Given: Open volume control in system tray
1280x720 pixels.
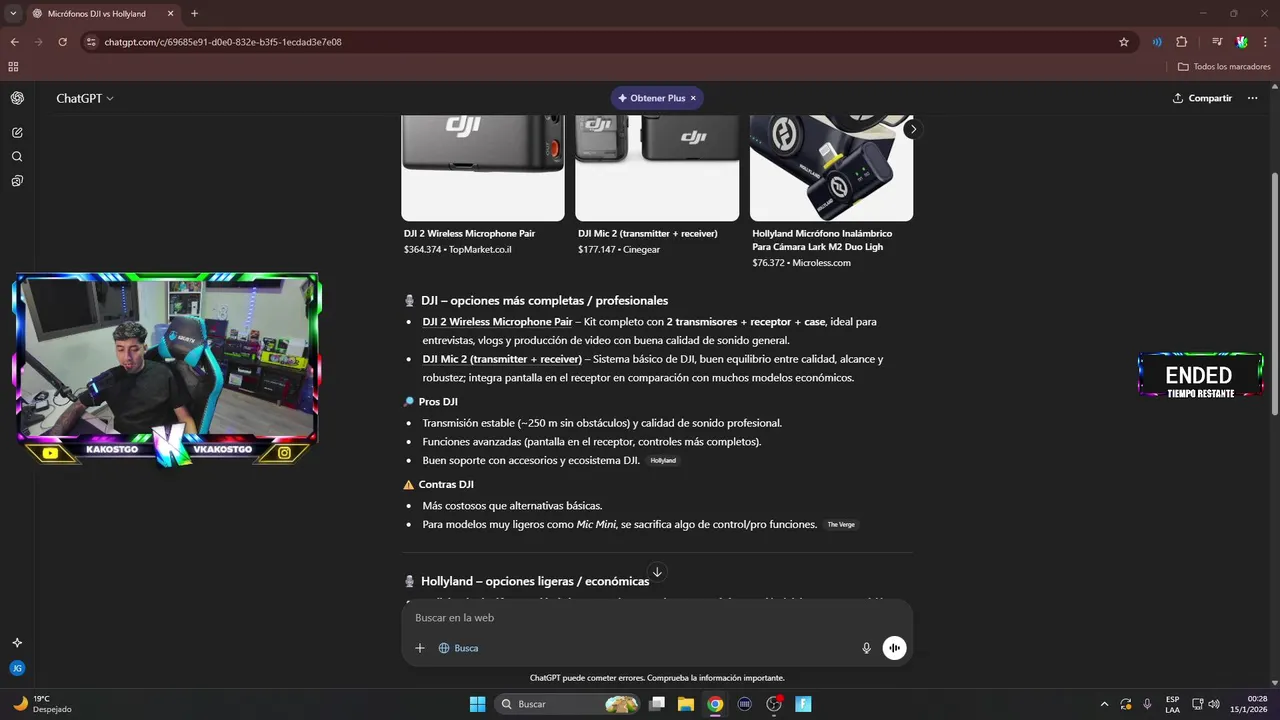Looking at the screenshot, I should point(1214,704).
